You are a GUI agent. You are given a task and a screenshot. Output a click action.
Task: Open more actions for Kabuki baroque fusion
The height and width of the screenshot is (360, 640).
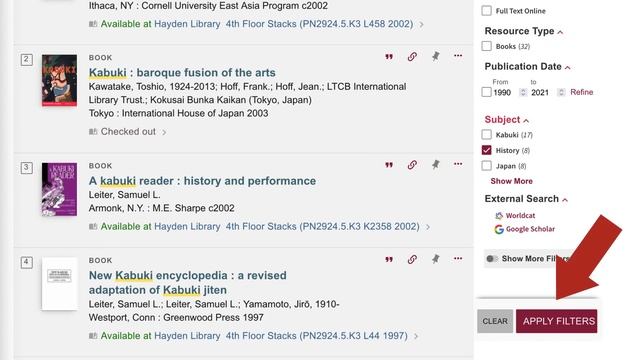coord(458,56)
